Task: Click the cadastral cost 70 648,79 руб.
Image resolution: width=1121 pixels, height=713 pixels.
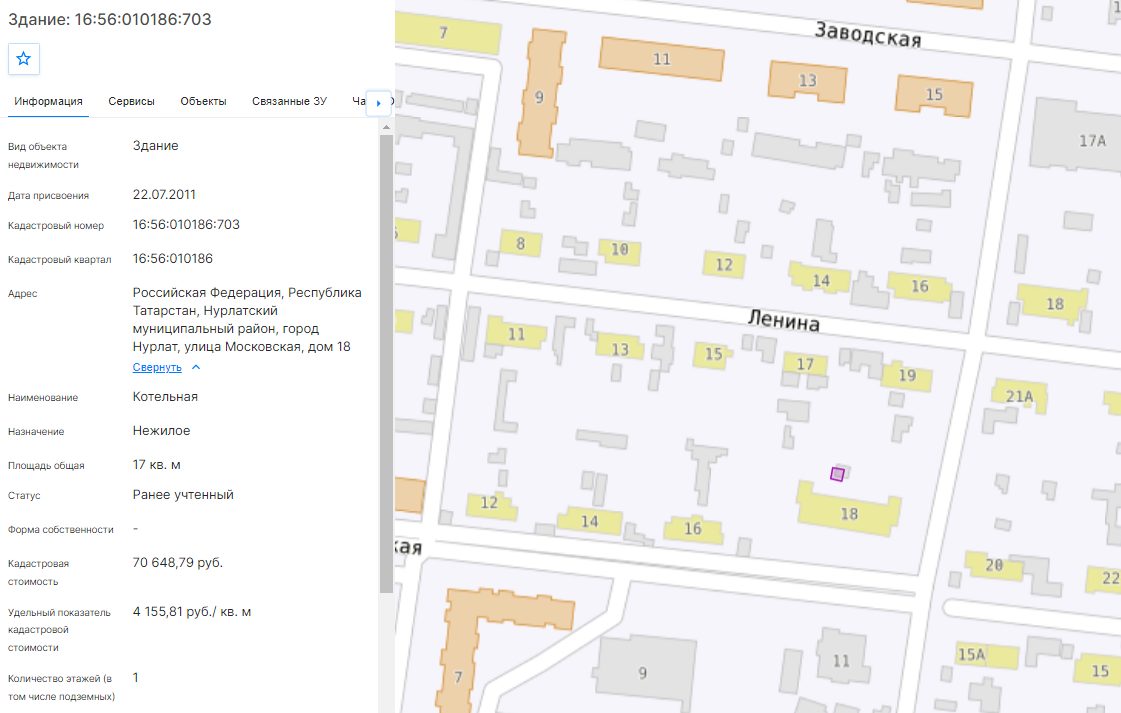Action: (x=178, y=563)
